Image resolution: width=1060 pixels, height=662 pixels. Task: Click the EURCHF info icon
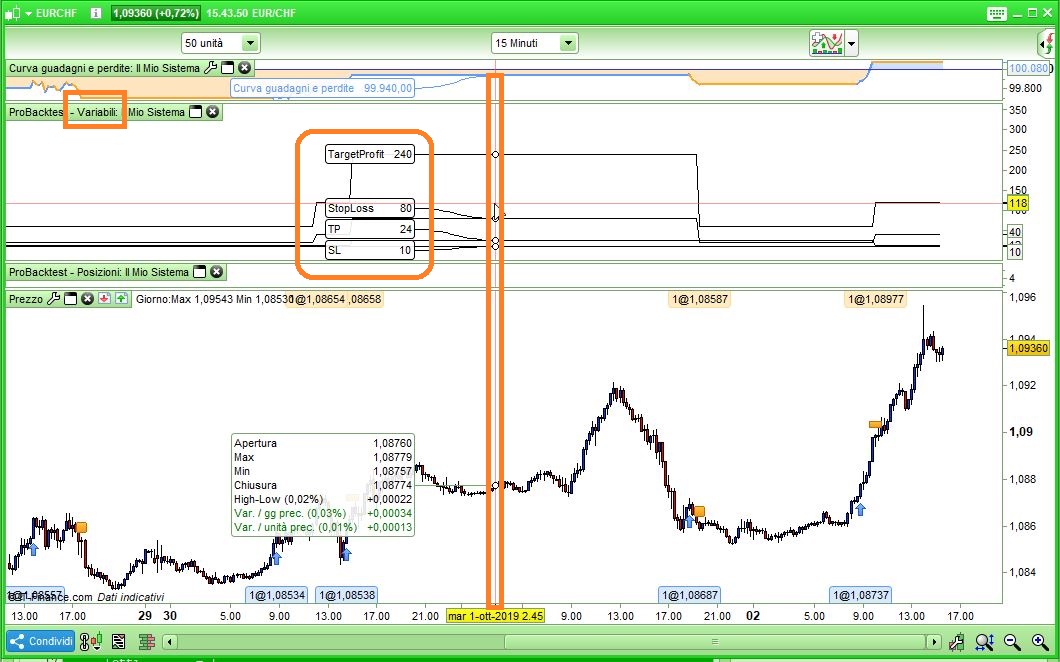click(95, 13)
